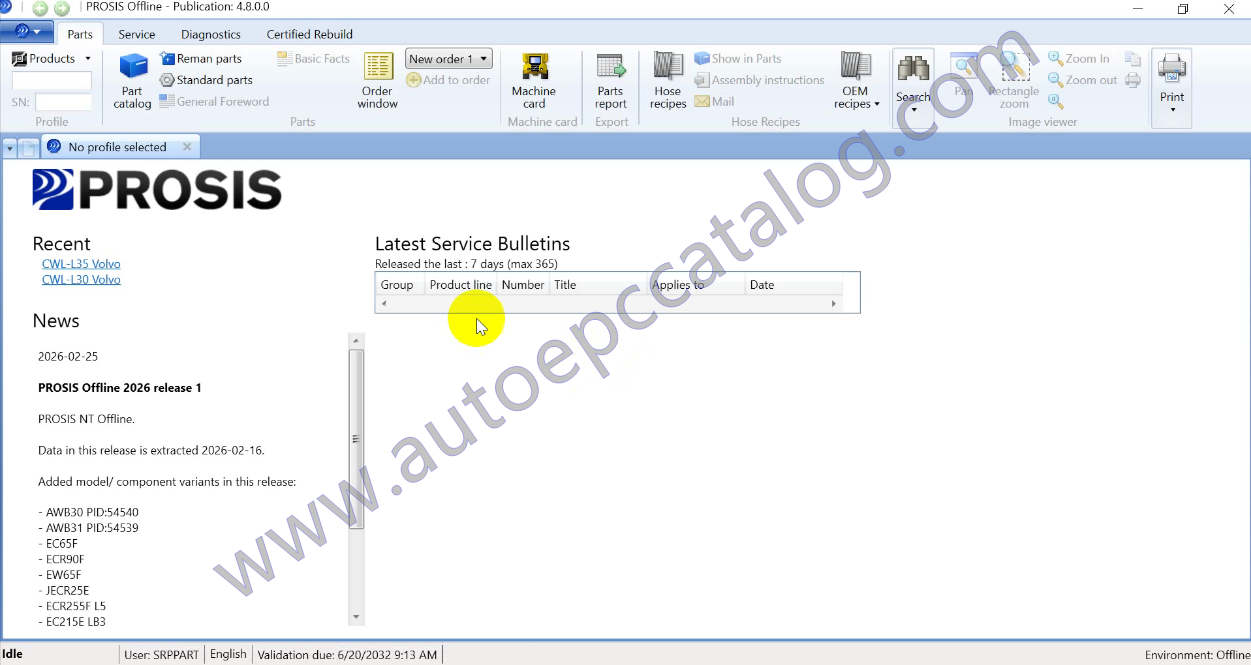Open the Order window
Screen dimensions: 1251x665
pos(378,80)
